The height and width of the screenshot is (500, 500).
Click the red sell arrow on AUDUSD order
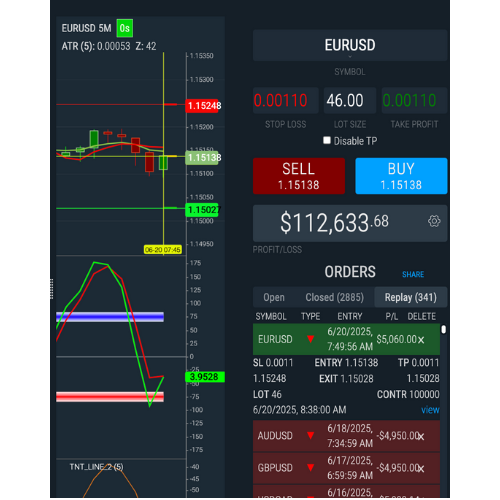(x=310, y=435)
